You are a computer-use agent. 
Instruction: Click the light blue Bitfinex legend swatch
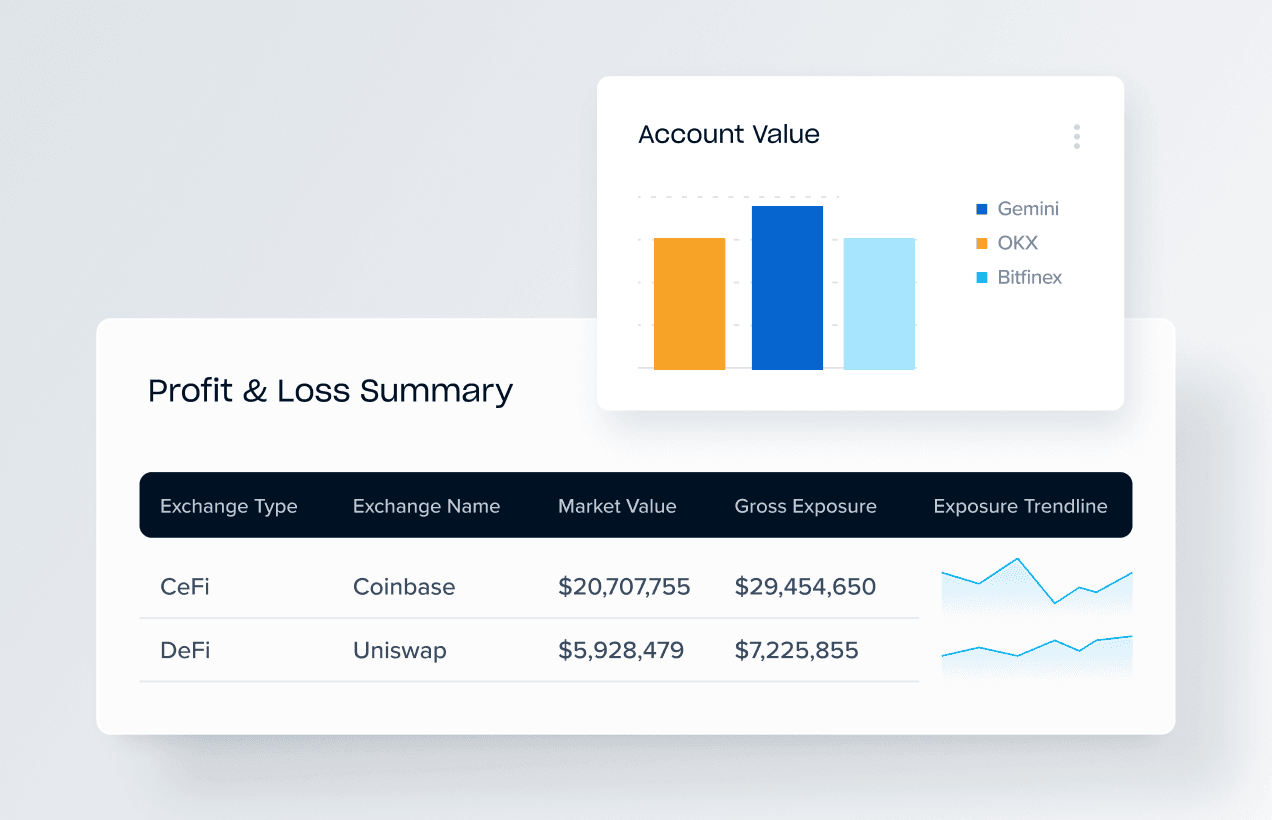[981, 277]
